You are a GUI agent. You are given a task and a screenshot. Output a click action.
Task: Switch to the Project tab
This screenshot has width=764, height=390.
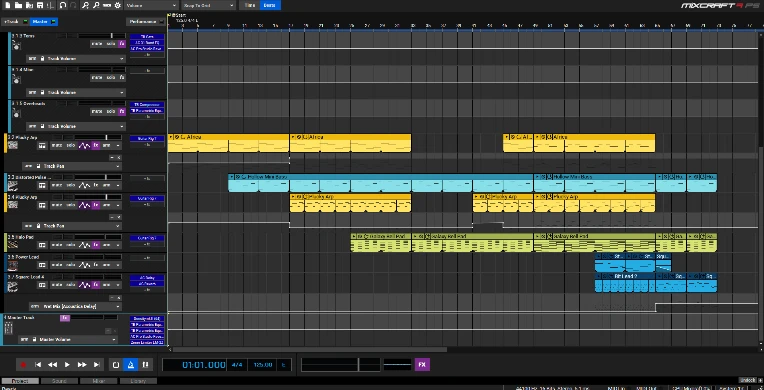pos(20,381)
